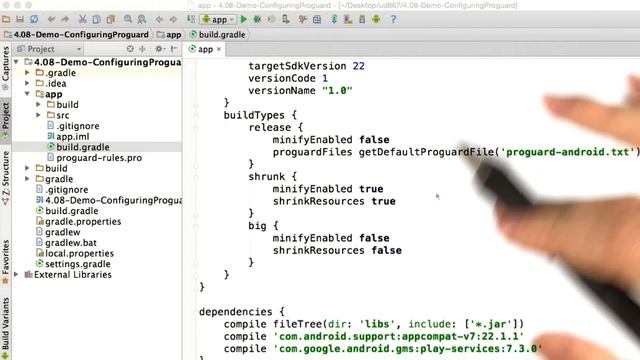The height and width of the screenshot is (360, 640).
Task: Expand the top-level gradle folder
Action: point(27,179)
